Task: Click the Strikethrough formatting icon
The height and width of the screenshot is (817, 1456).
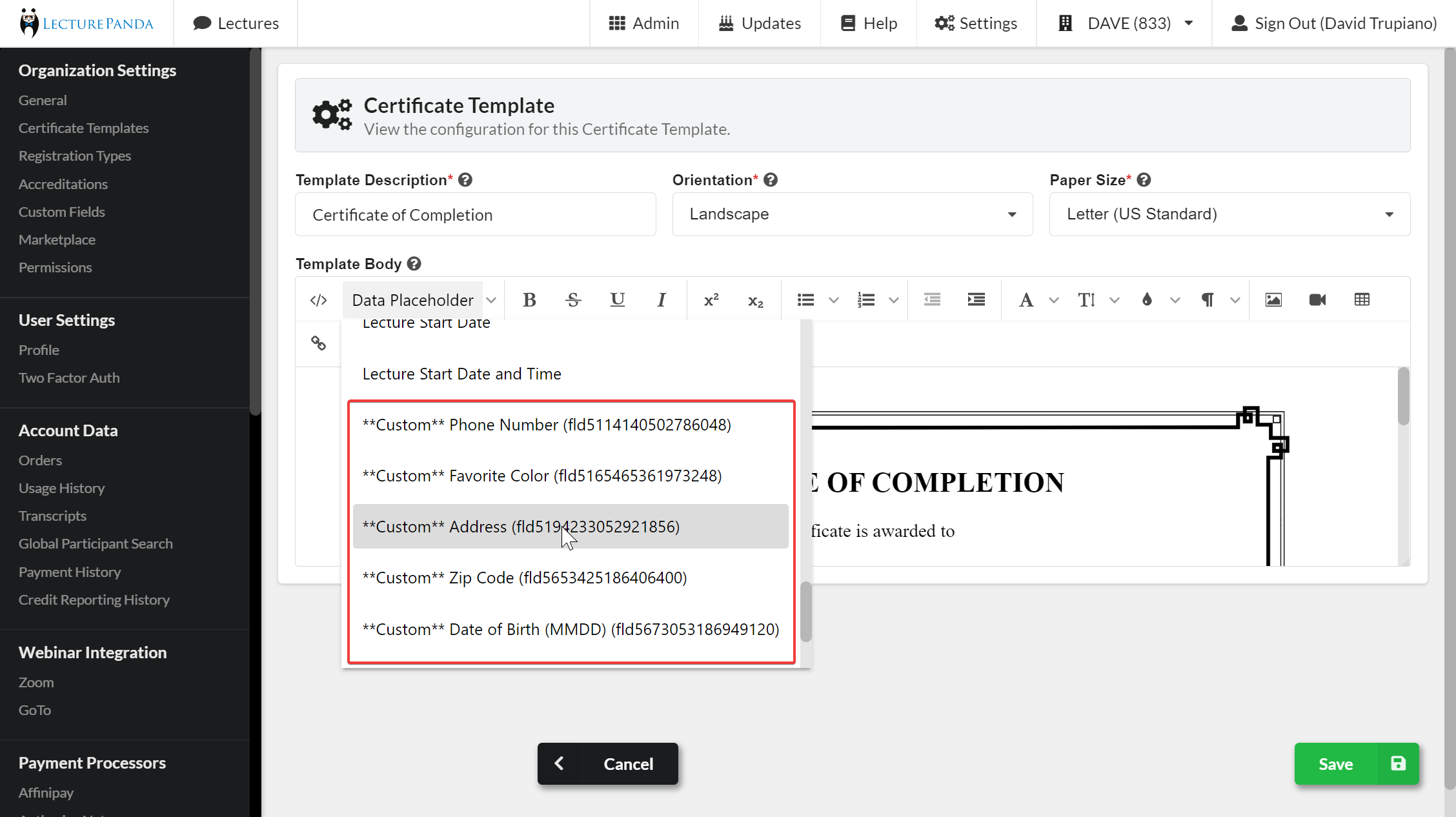Action: (x=574, y=299)
